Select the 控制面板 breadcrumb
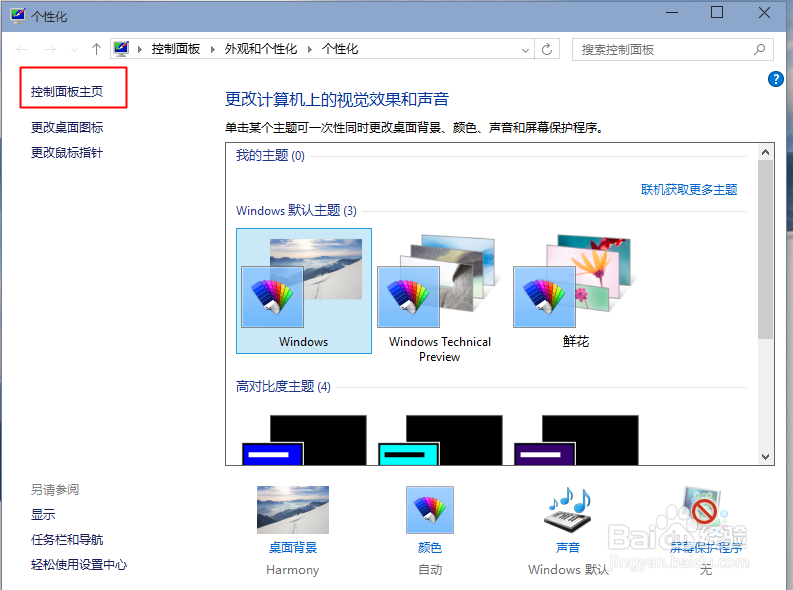 (x=175, y=49)
